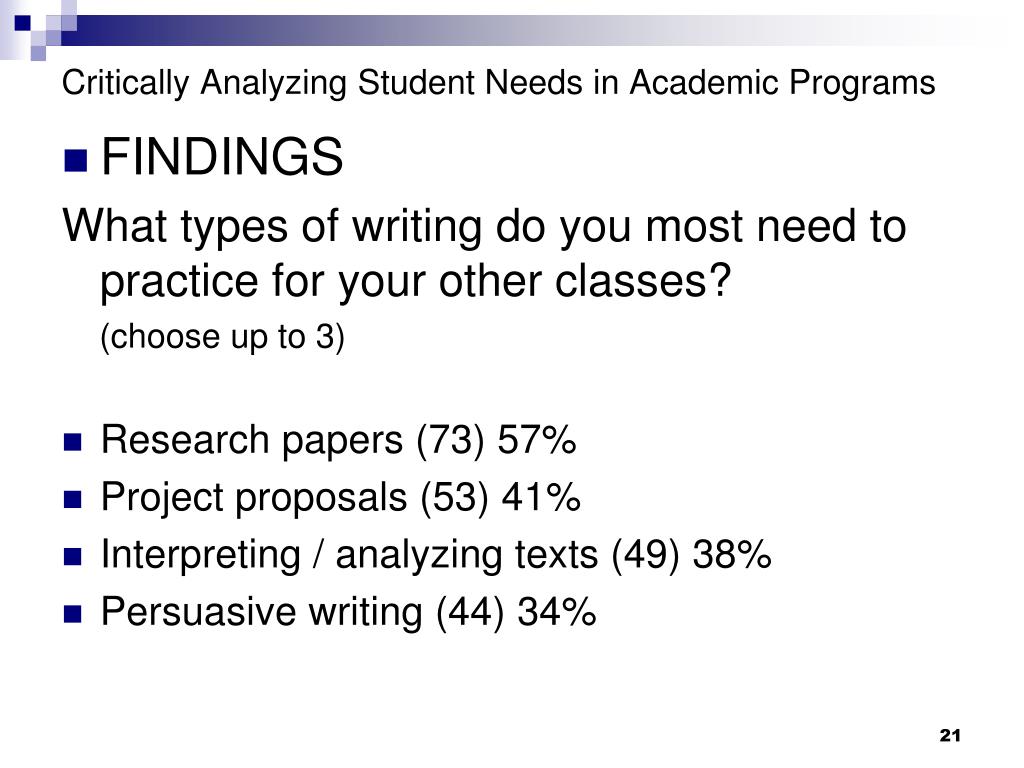Click the bullet beside Project proposals
This screenshot has height=768, width=1024.
pyautogui.click(x=72, y=500)
